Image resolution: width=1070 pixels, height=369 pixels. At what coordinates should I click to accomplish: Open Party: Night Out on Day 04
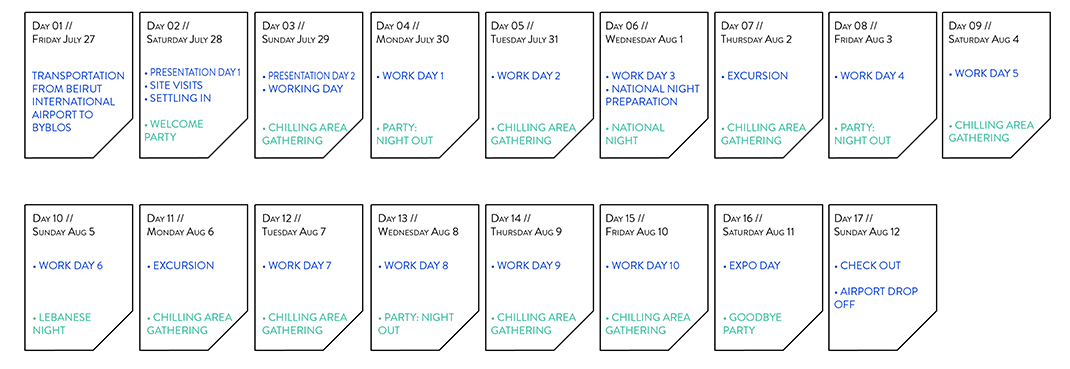pos(405,134)
